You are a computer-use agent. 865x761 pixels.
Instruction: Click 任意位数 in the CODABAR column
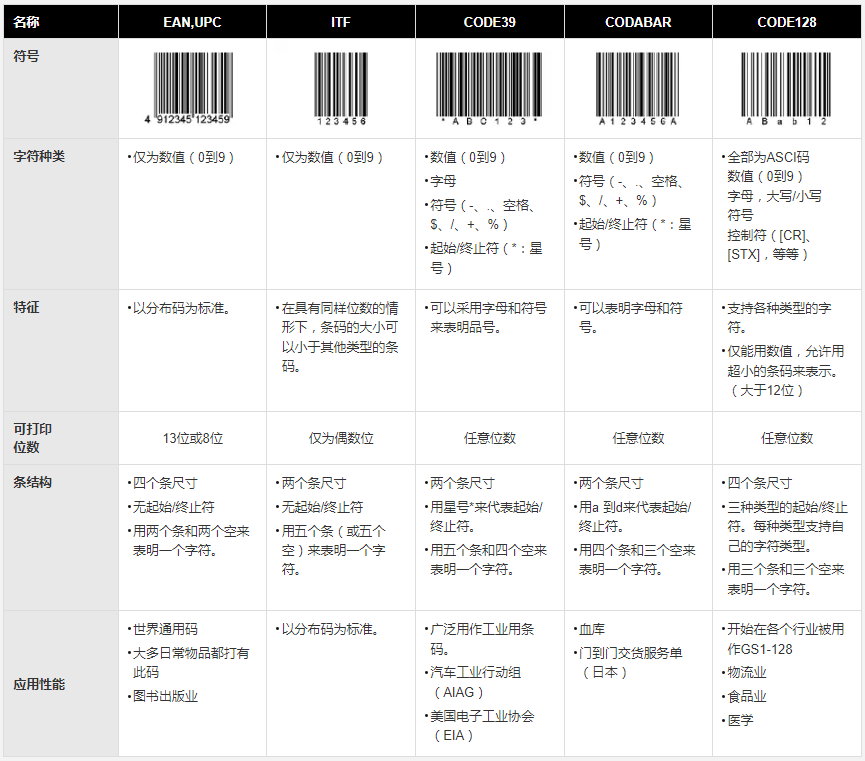[x=638, y=438]
